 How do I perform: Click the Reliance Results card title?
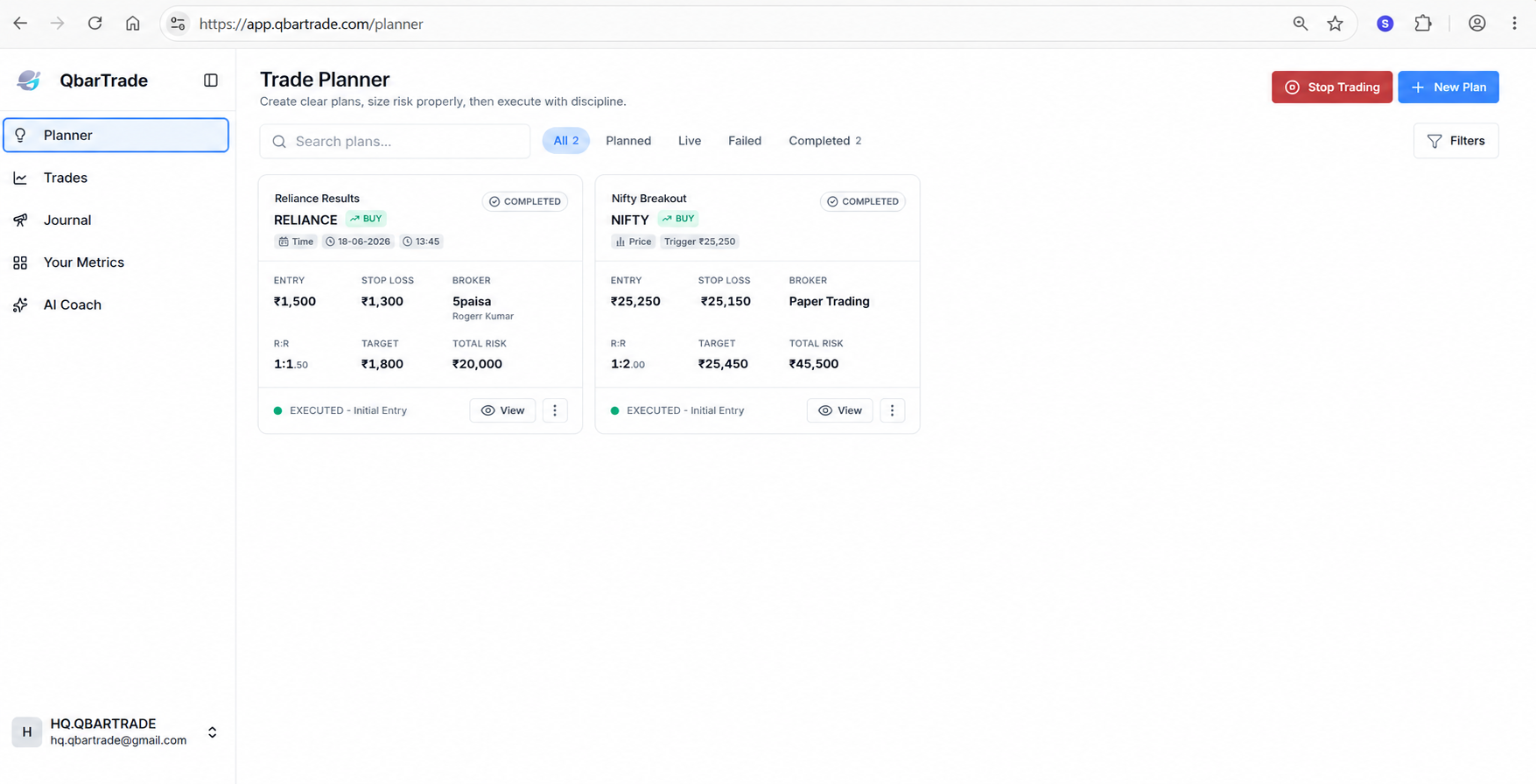317,199
